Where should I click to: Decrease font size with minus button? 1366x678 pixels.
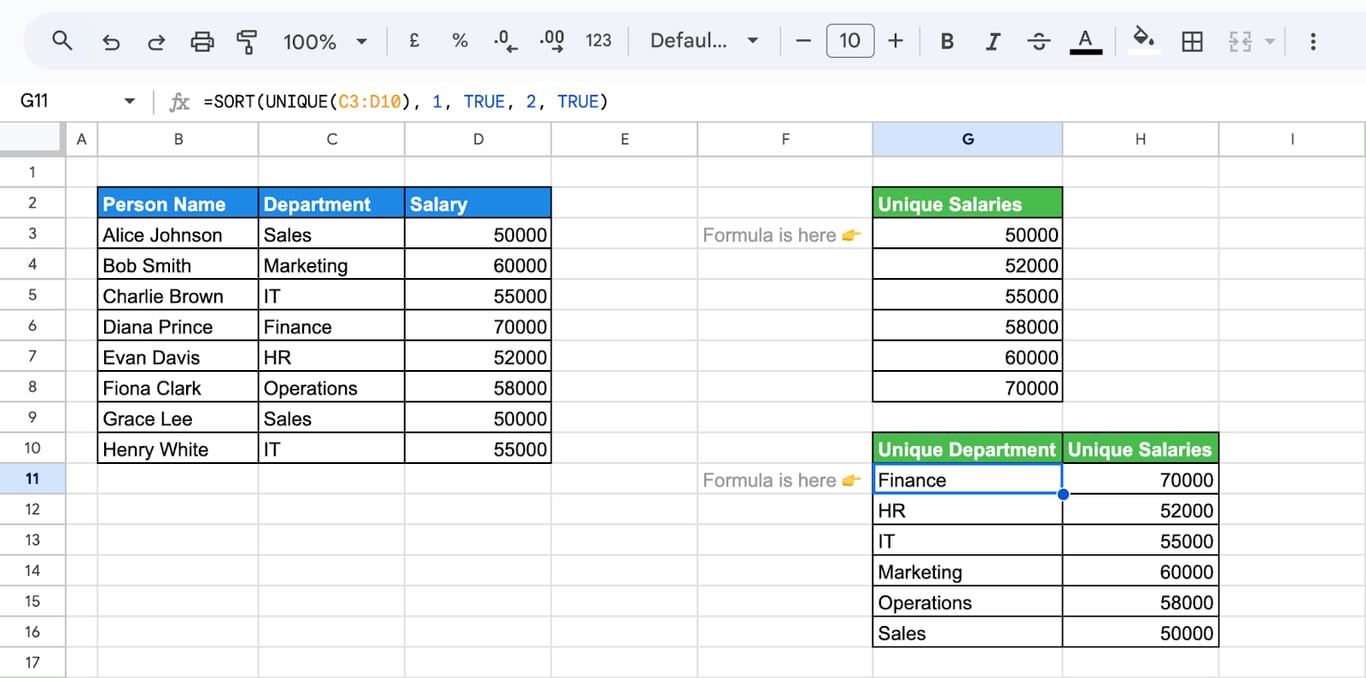(804, 41)
